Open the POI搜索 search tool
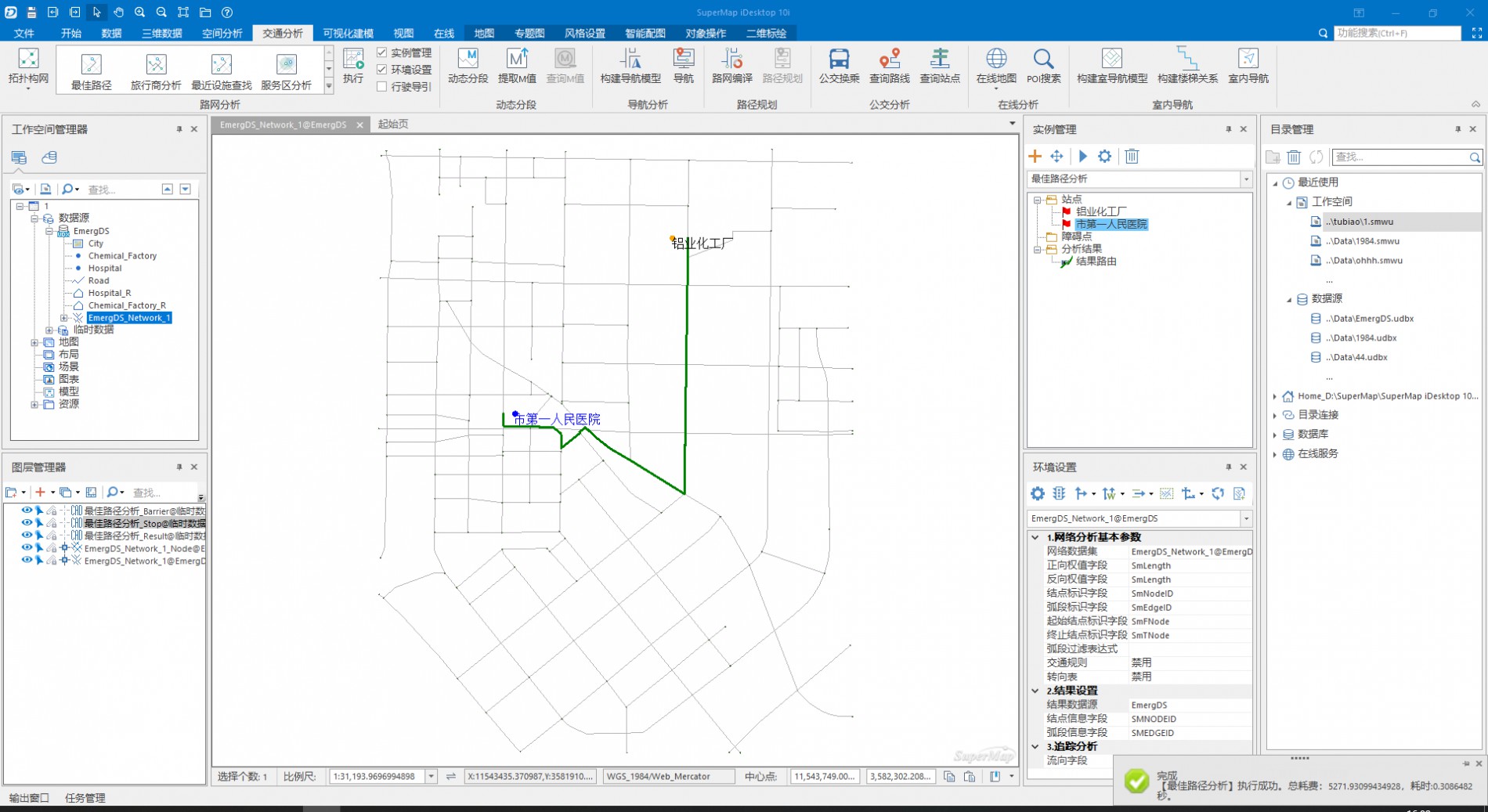The image size is (1488, 812). pos(1043,66)
